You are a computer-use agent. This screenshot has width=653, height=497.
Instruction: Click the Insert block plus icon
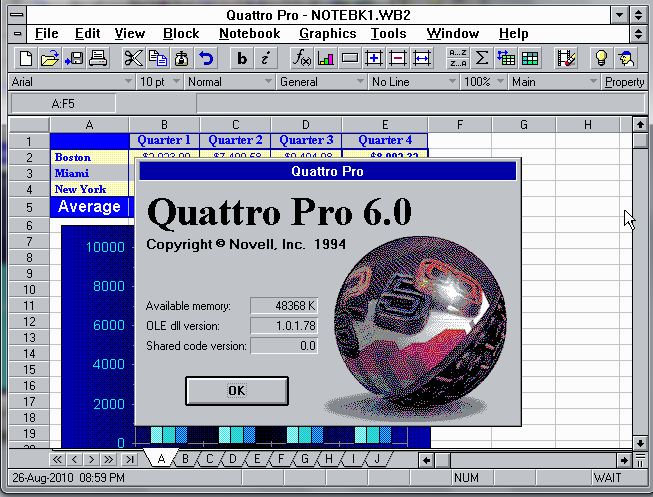click(374, 58)
